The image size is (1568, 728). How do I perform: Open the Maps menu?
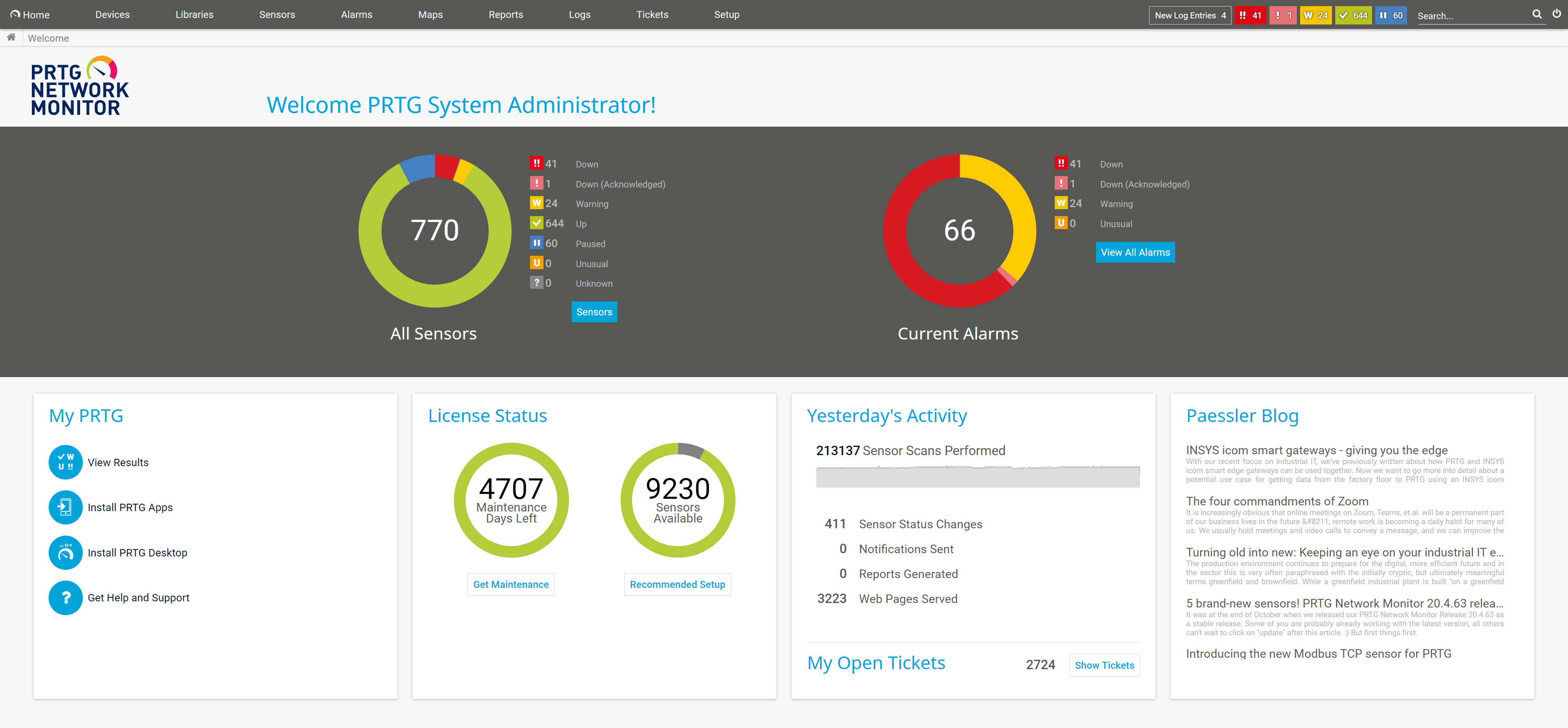[430, 15]
